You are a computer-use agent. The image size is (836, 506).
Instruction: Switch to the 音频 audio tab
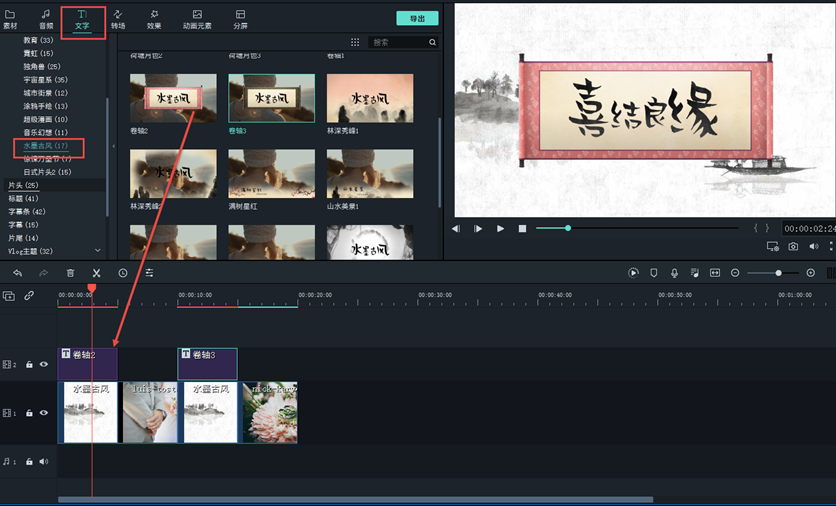click(46, 19)
